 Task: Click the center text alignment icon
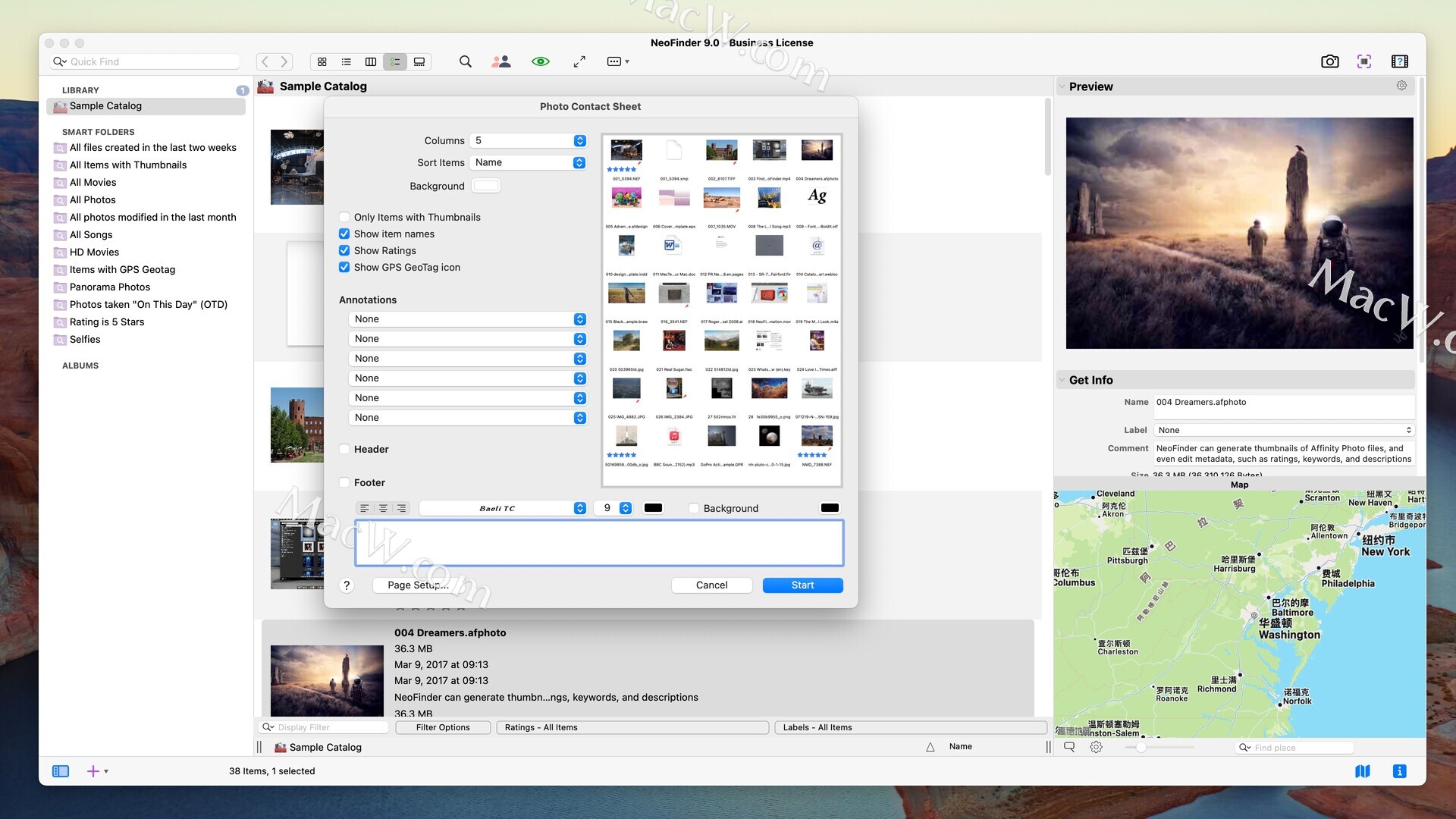[383, 508]
